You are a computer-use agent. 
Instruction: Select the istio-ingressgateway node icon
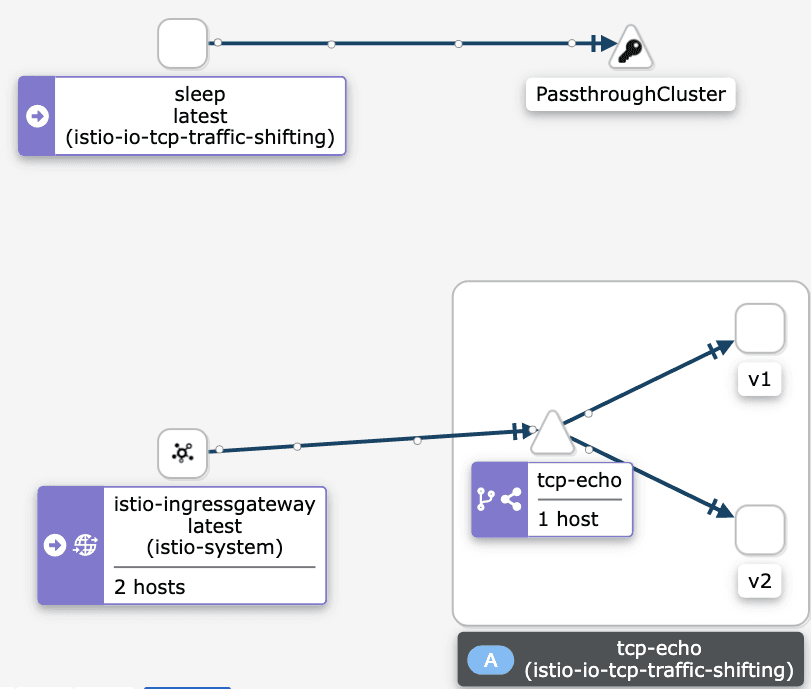tap(183, 453)
